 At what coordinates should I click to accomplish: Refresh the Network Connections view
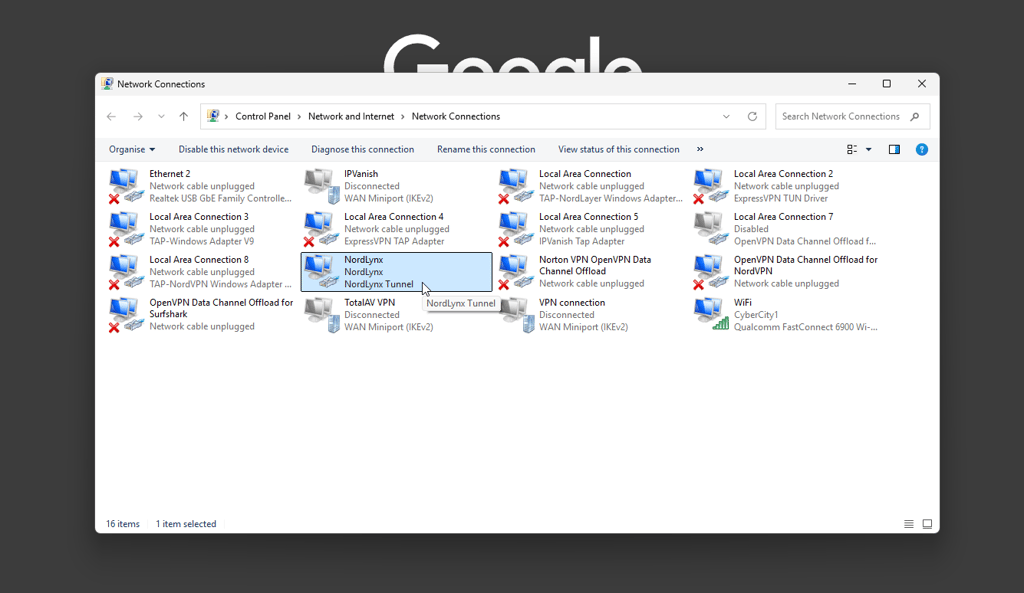point(752,116)
